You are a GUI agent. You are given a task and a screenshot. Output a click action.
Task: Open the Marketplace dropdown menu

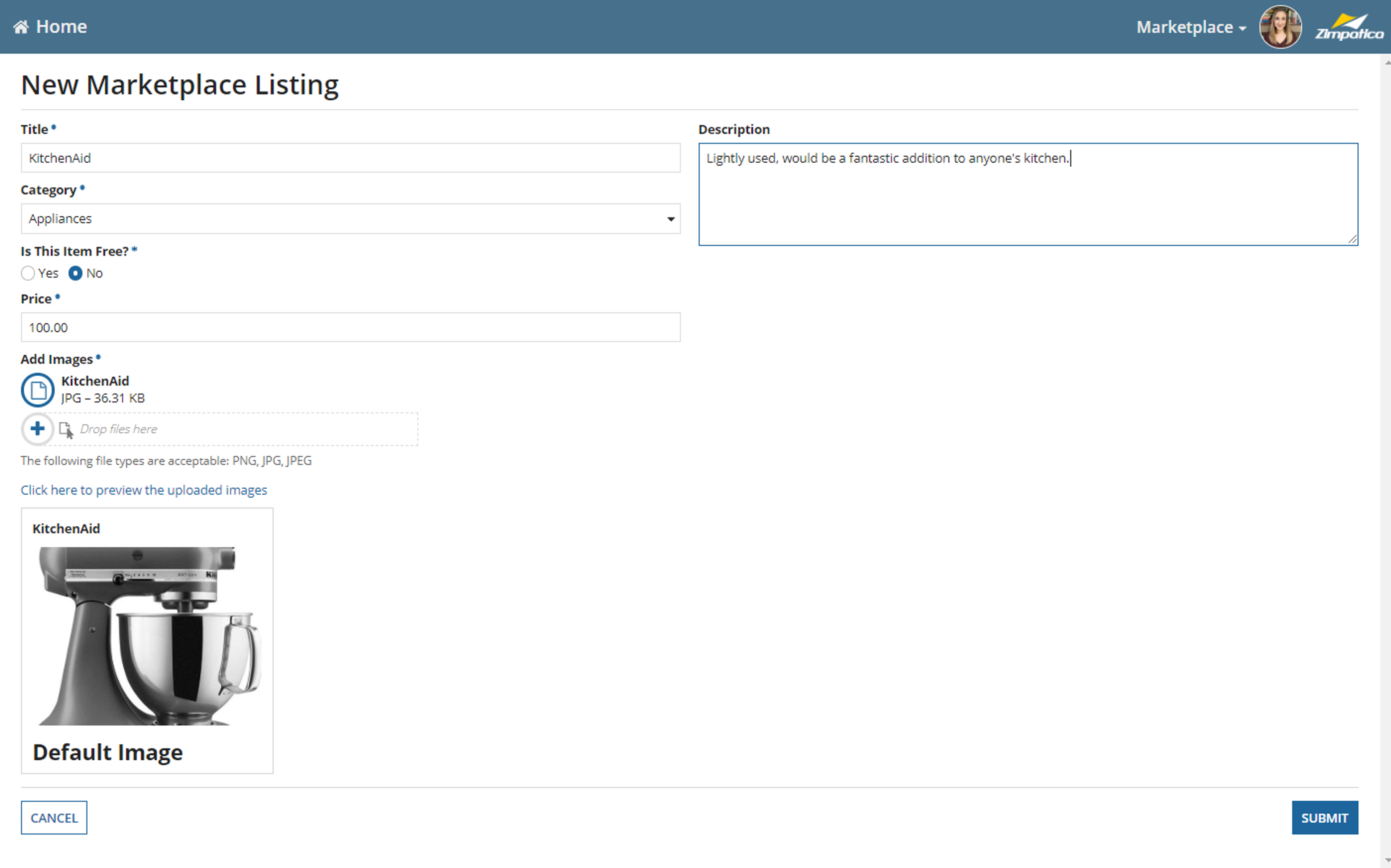(1191, 27)
